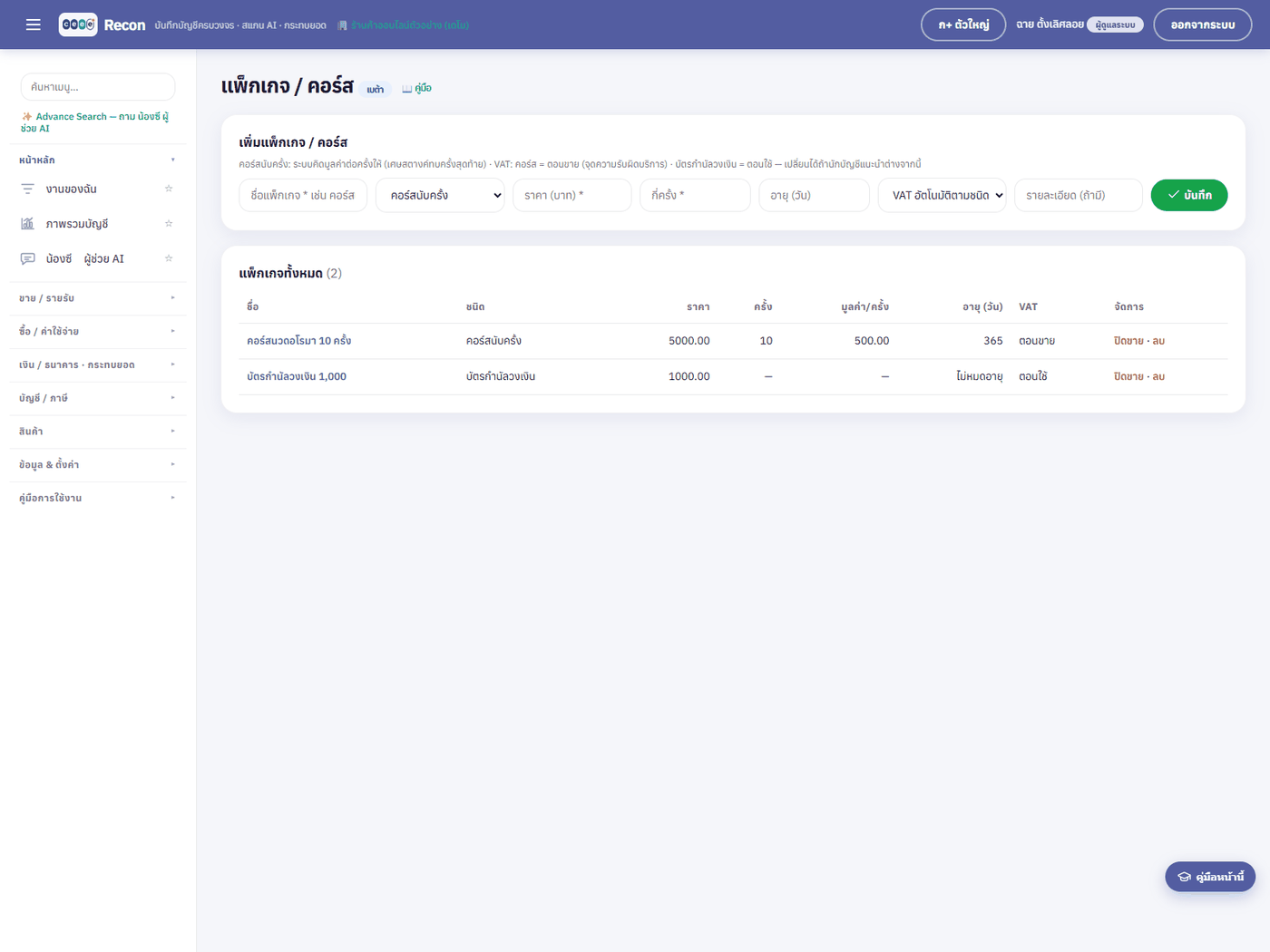The width and height of the screenshot is (1270, 952).
Task: Expand the ขาย / รายรับ section
Action: point(97,298)
